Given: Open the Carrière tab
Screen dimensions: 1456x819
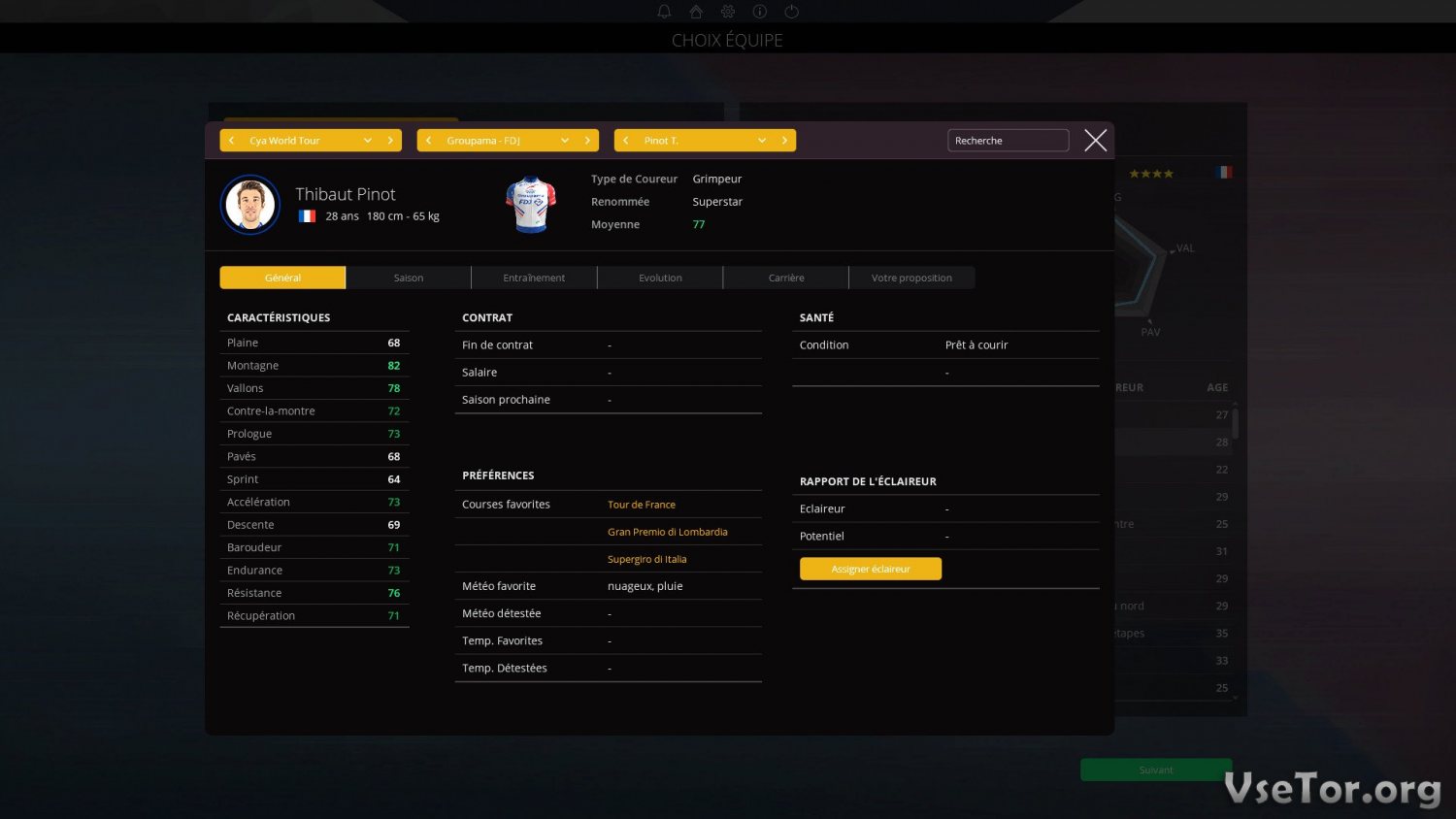Looking at the screenshot, I should [786, 278].
